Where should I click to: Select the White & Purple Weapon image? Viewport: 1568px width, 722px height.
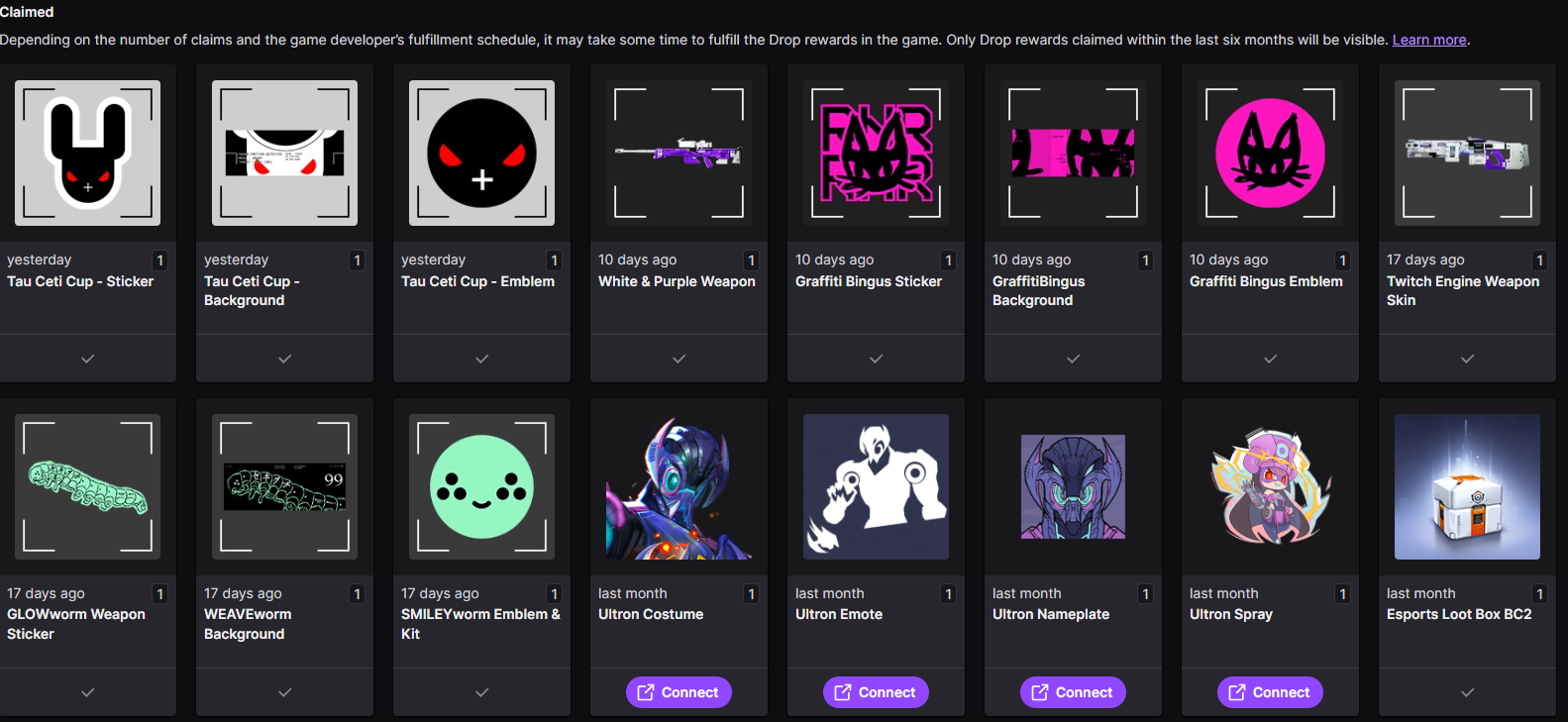tap(679, 153)
